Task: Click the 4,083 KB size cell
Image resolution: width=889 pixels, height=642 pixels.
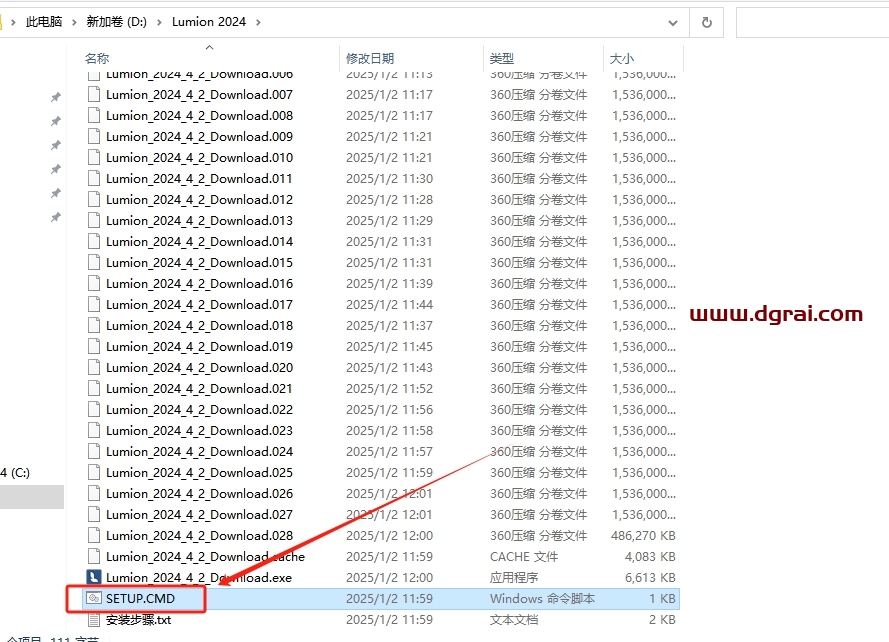Action: click(650, 556)
